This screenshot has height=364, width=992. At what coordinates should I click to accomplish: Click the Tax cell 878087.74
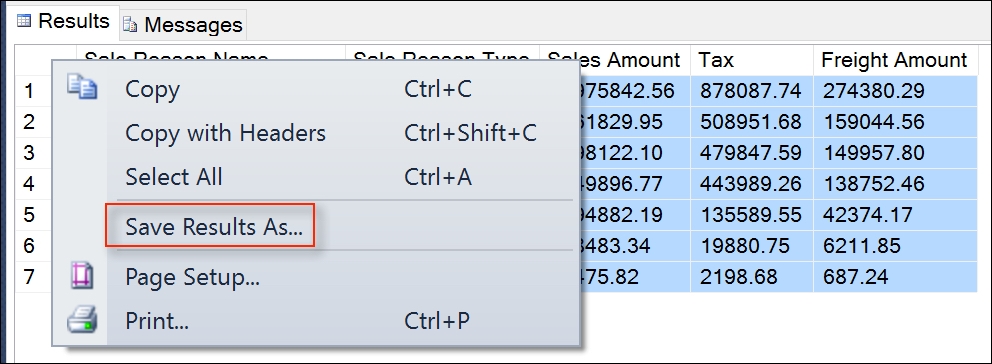click(x=752, y=91)
